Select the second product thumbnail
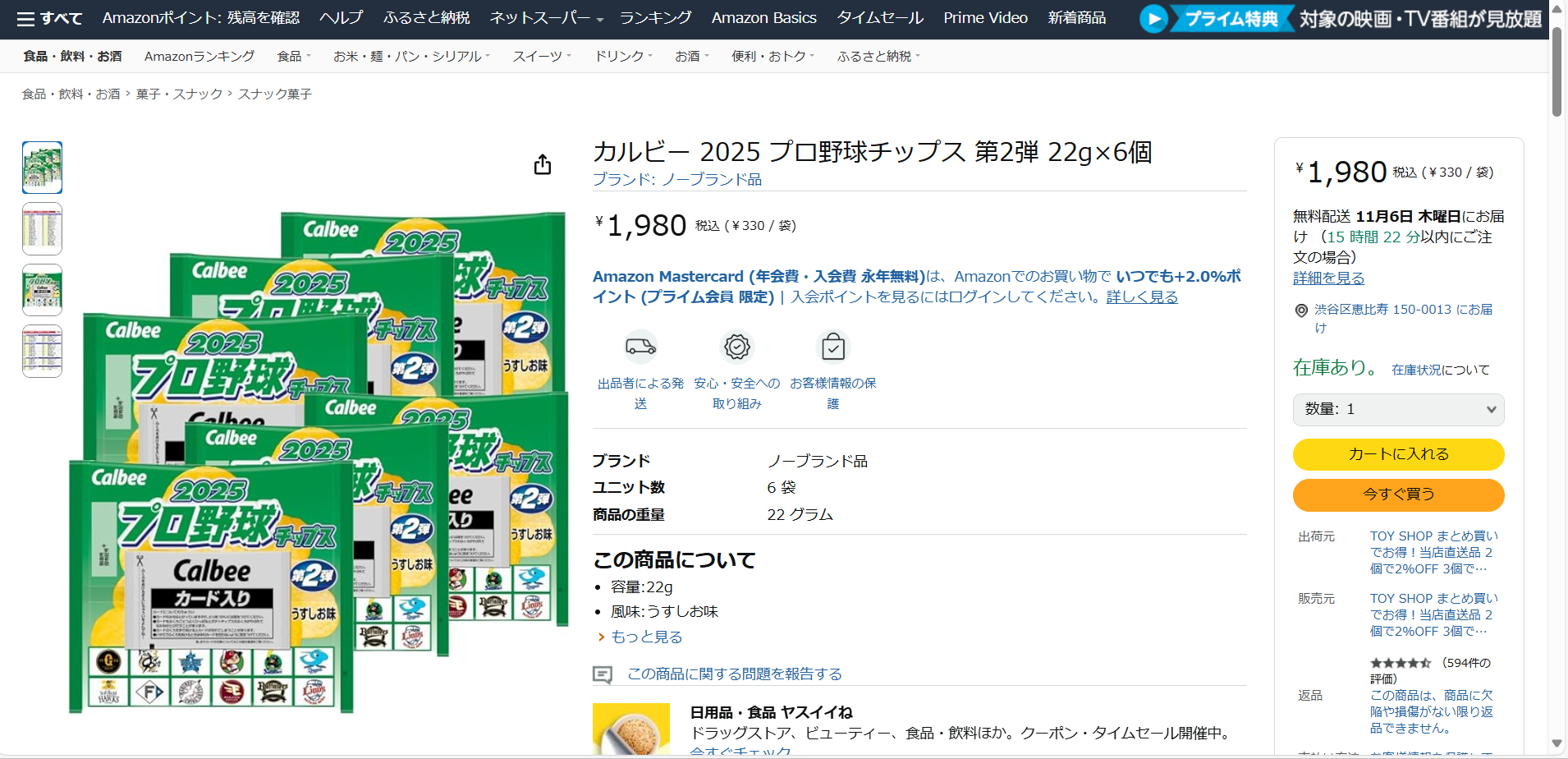The width and height of the screenshot is (1568, 759). pos(42,229)
